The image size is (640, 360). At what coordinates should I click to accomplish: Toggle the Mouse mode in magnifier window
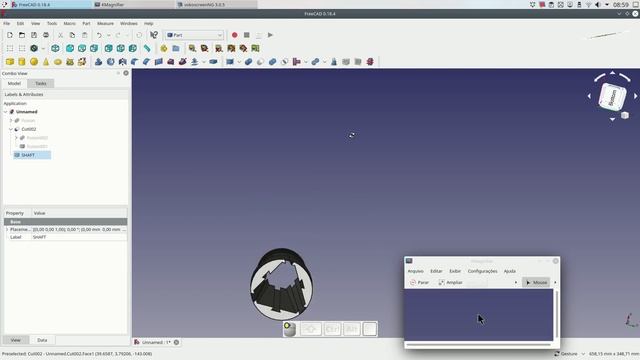tap(536, 282)
